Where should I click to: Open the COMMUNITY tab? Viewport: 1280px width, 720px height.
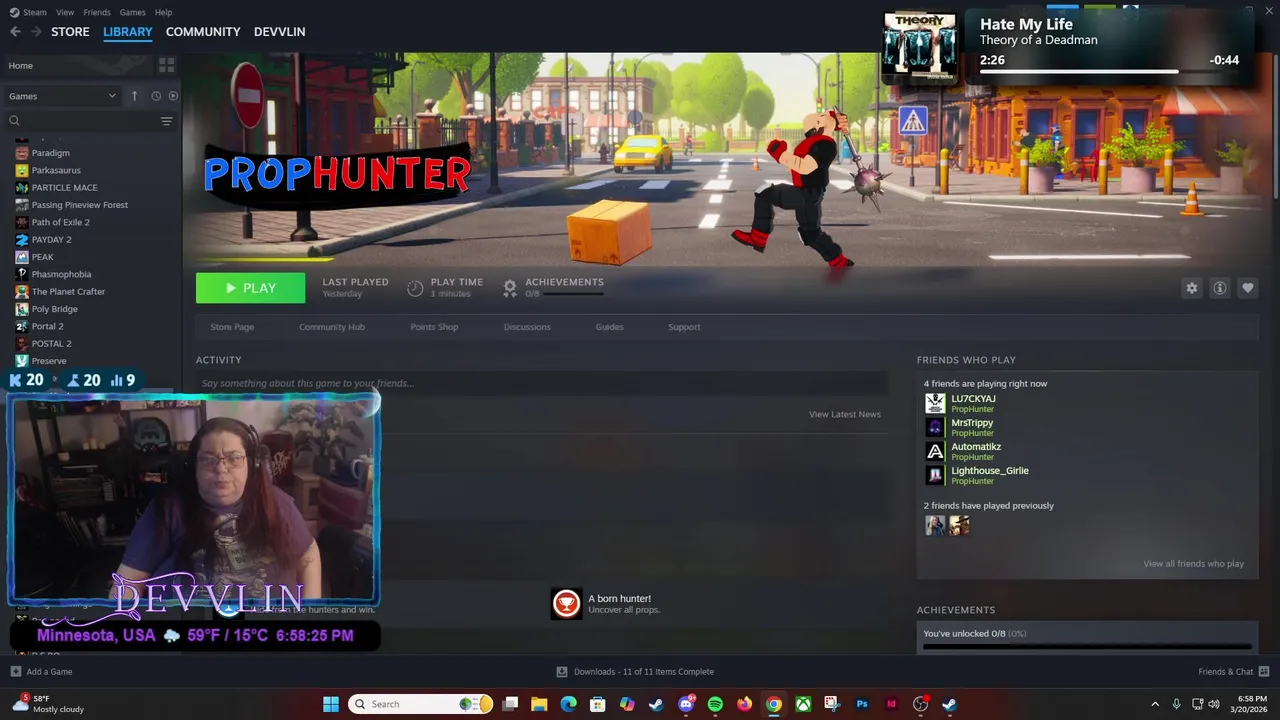[x=203, y=32]
